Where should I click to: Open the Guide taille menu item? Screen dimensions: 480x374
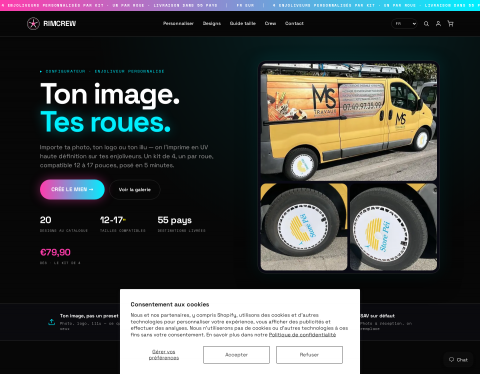coord(243,23)
